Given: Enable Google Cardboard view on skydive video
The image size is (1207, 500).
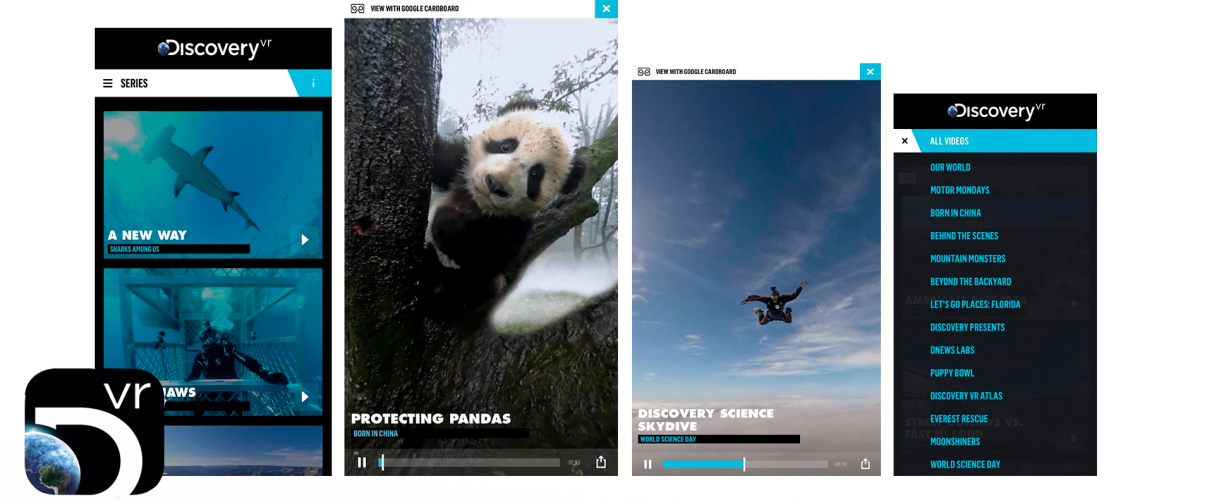Looking at the screenshot, I should click(x=687, y=72).
